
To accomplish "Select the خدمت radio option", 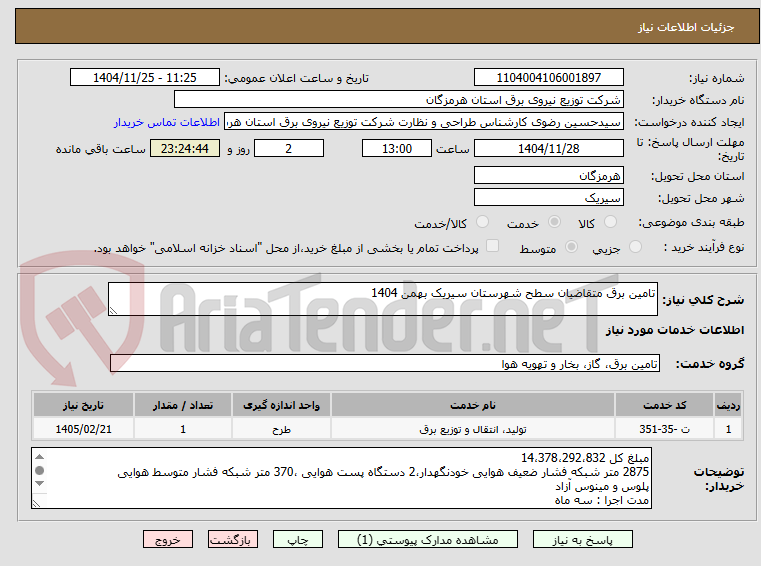I will point(554,222).
